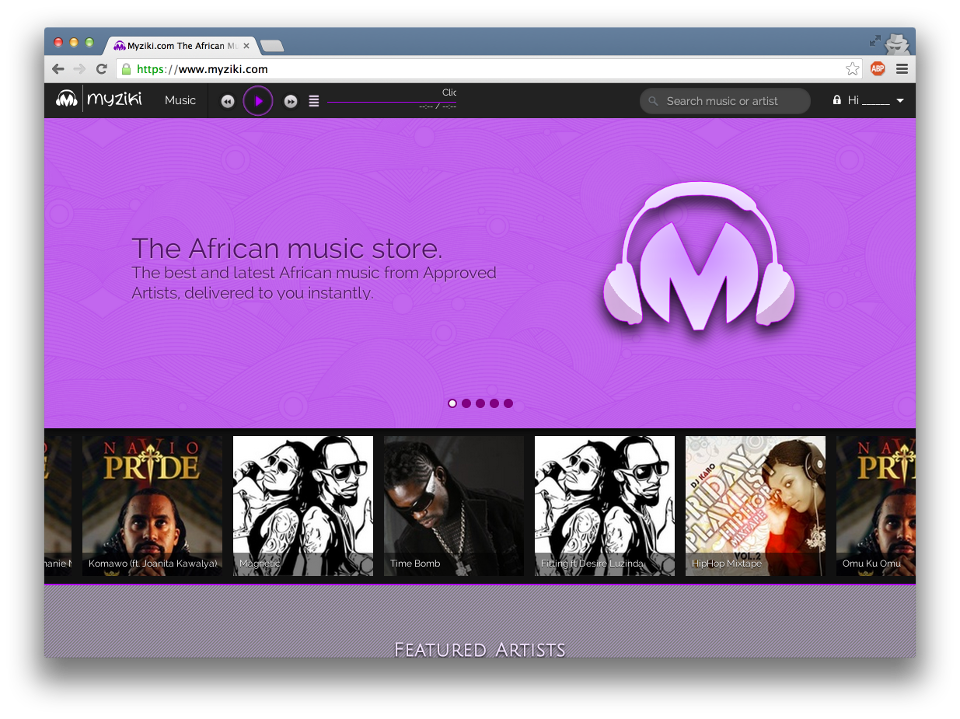Open the Chrome hamburger menu
Viewport: 960px width, 719px height.
pyautogui.click(x=902, y=69)
